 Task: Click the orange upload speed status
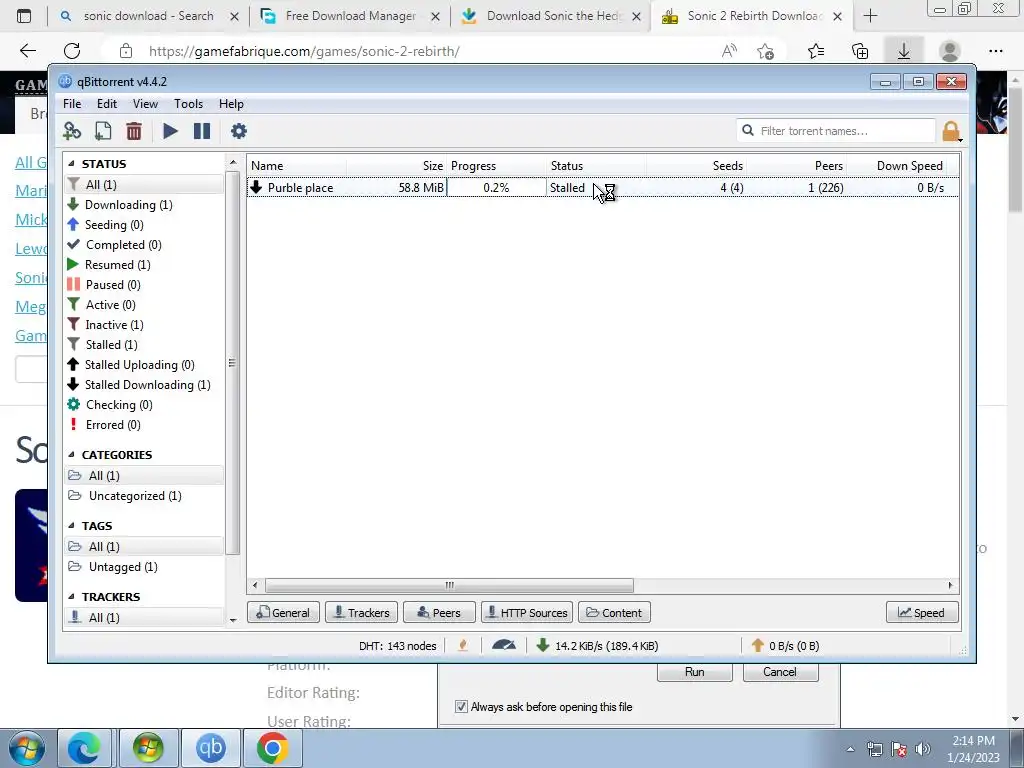(x=785, y=646)
